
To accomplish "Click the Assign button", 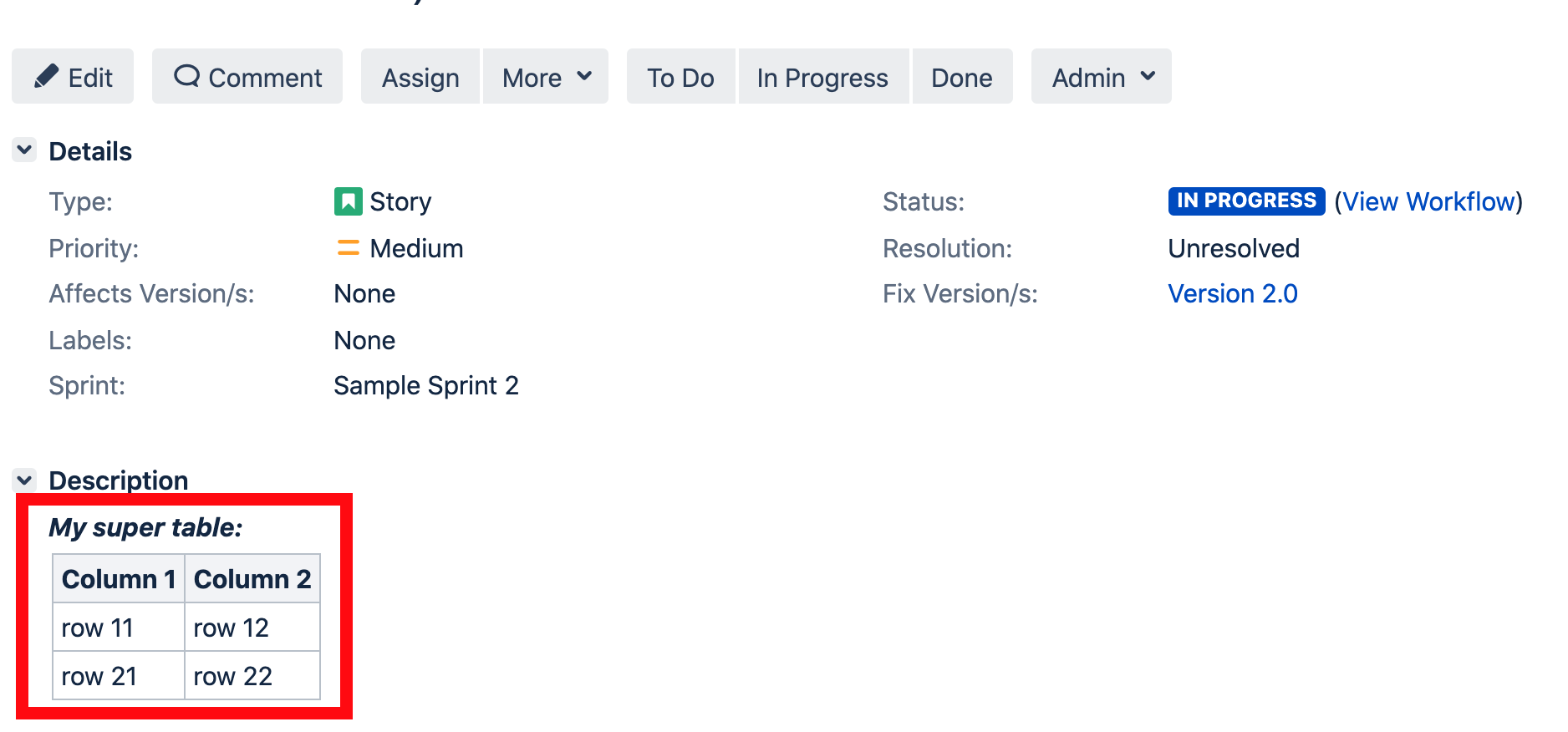I will (x=420, y=76).
